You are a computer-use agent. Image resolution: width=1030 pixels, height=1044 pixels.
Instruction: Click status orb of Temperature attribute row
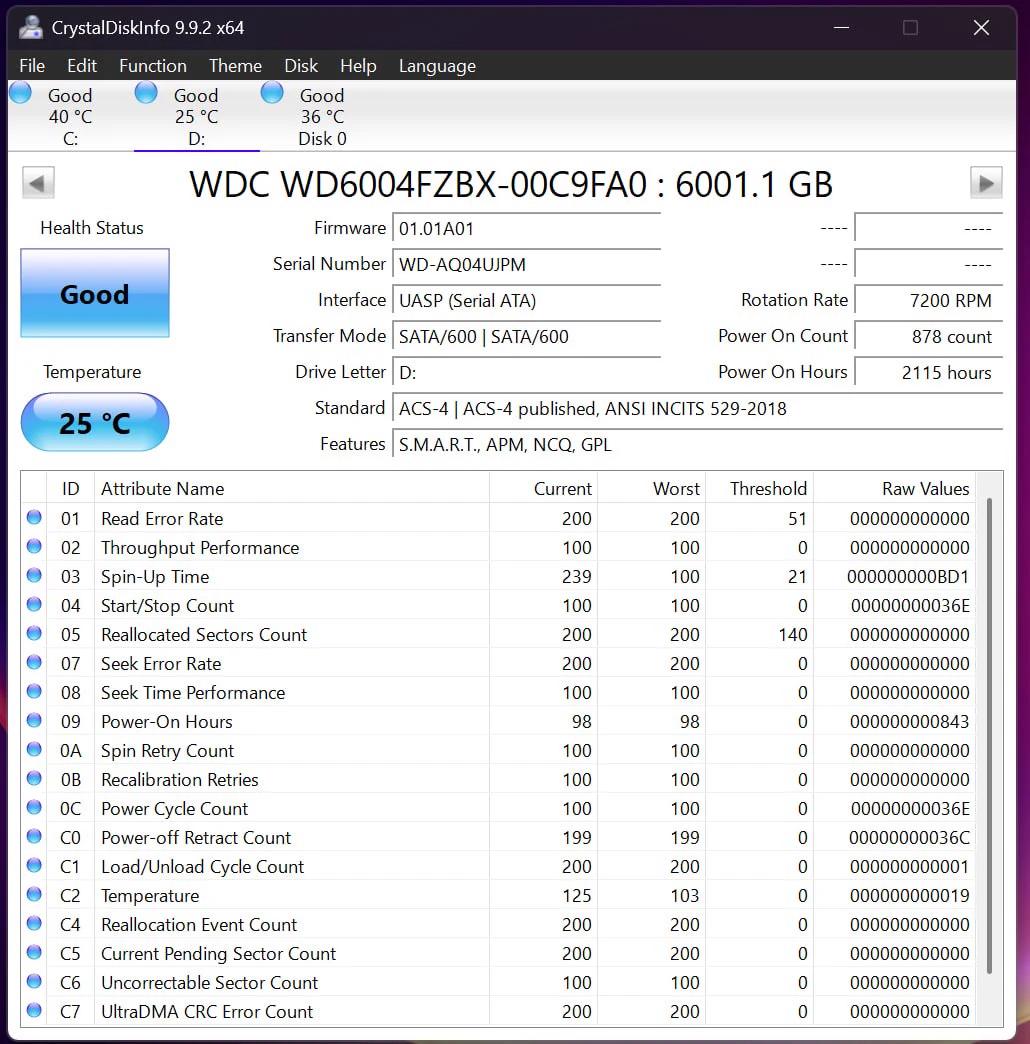click(x=34, y=894)
